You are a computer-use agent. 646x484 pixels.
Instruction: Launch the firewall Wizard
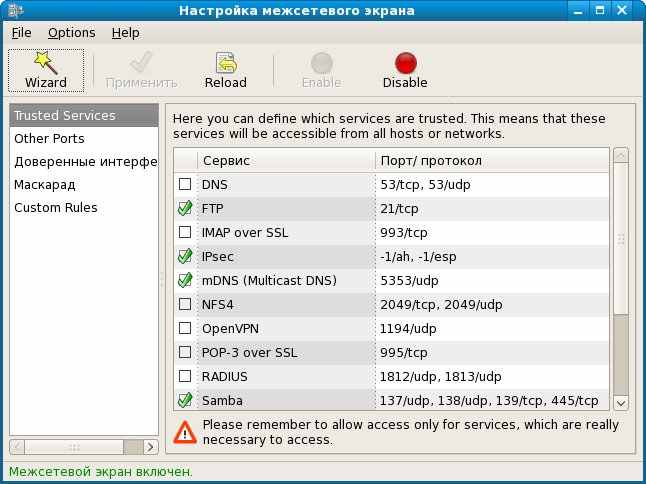point(46,71)
